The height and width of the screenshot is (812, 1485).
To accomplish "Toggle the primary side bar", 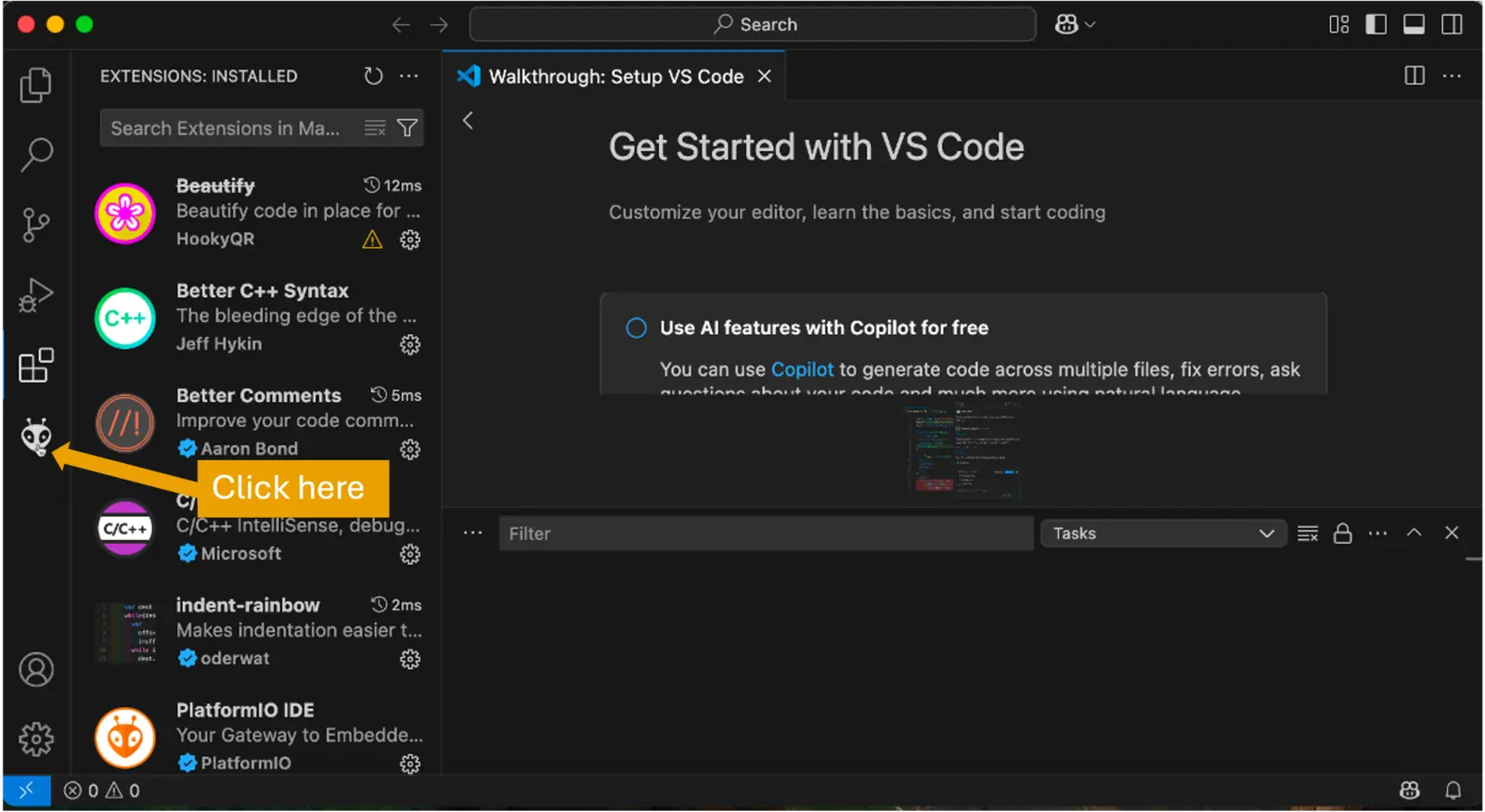I will pyautogui.click(x=1376, y=25).
